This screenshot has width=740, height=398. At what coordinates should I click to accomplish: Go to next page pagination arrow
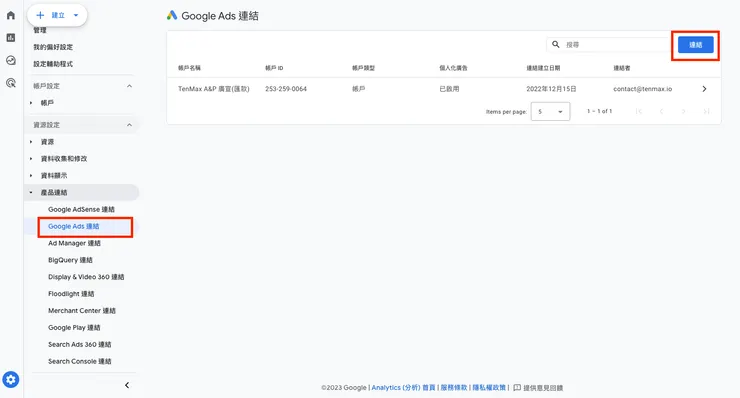(683, 111)
